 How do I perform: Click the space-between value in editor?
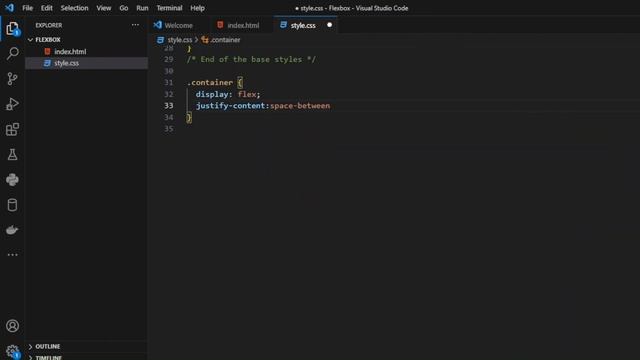(x=300, y=106)
